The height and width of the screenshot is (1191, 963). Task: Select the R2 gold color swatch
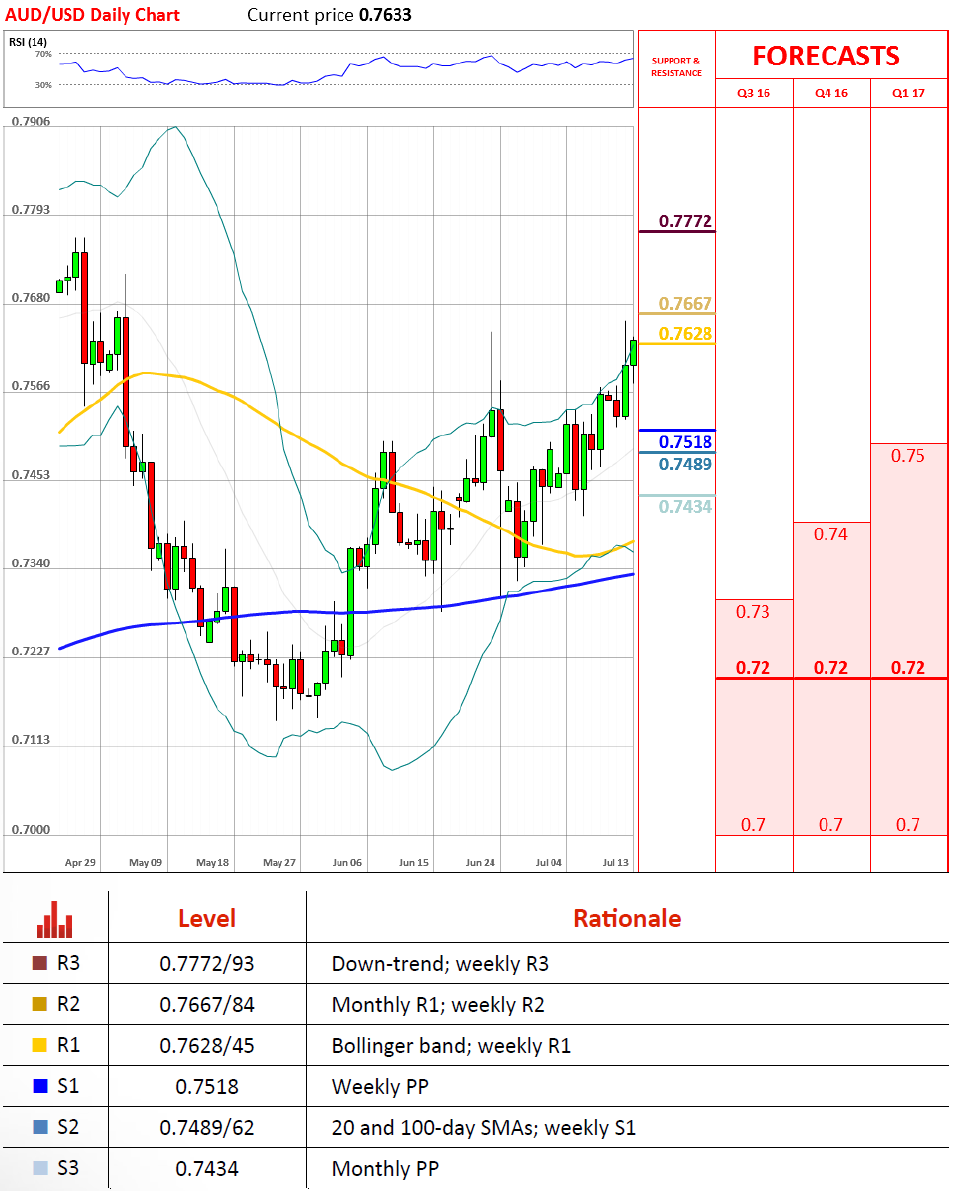tap(40, 1004)
